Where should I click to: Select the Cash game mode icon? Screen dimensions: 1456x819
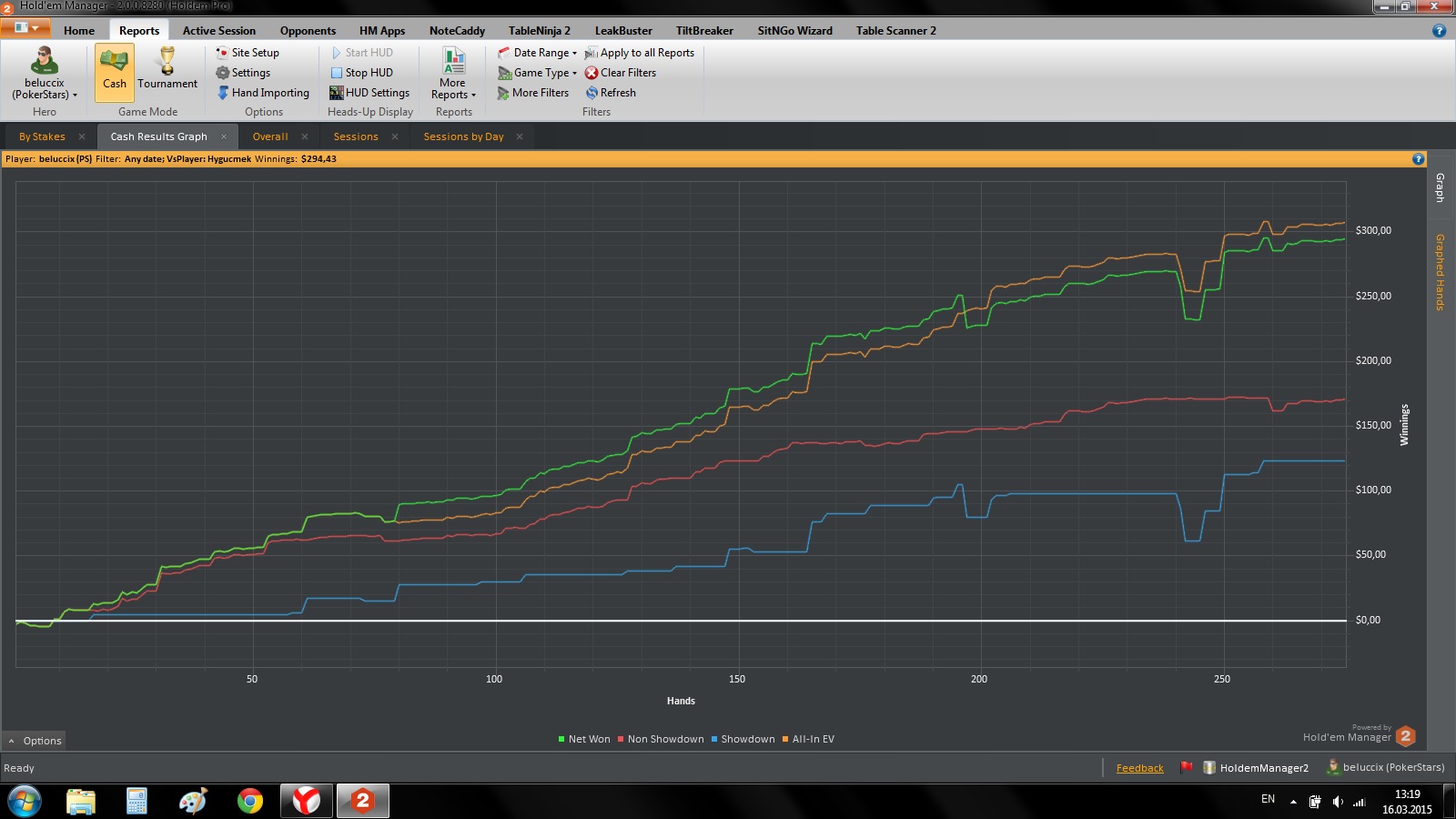pos(115,71)
